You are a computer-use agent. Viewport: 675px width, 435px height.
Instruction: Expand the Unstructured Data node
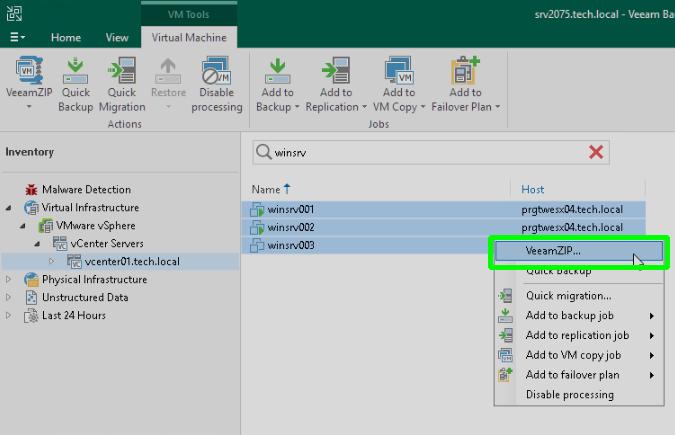[x=8, y=297]
